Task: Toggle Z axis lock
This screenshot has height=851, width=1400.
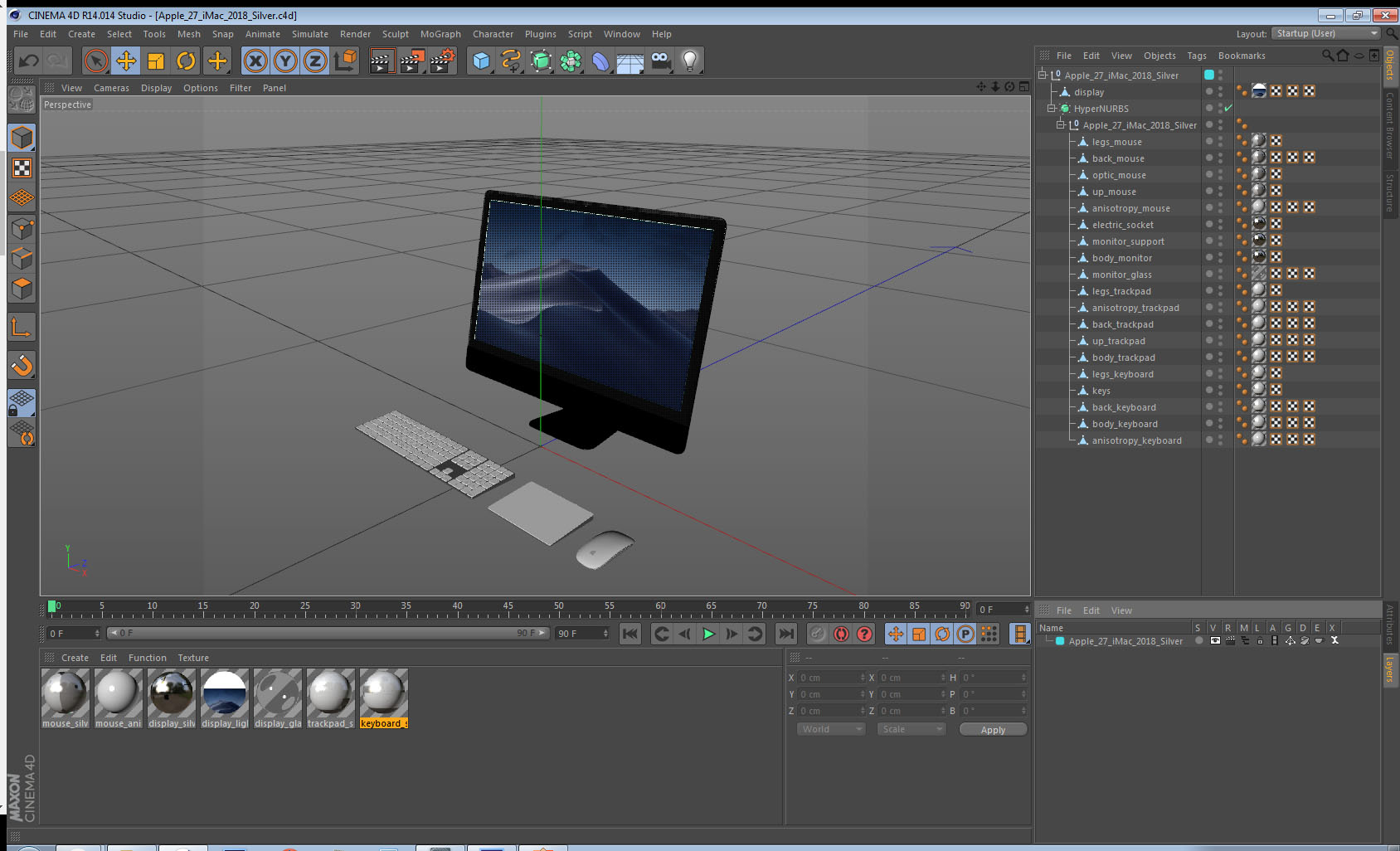Action: point(315,61)
